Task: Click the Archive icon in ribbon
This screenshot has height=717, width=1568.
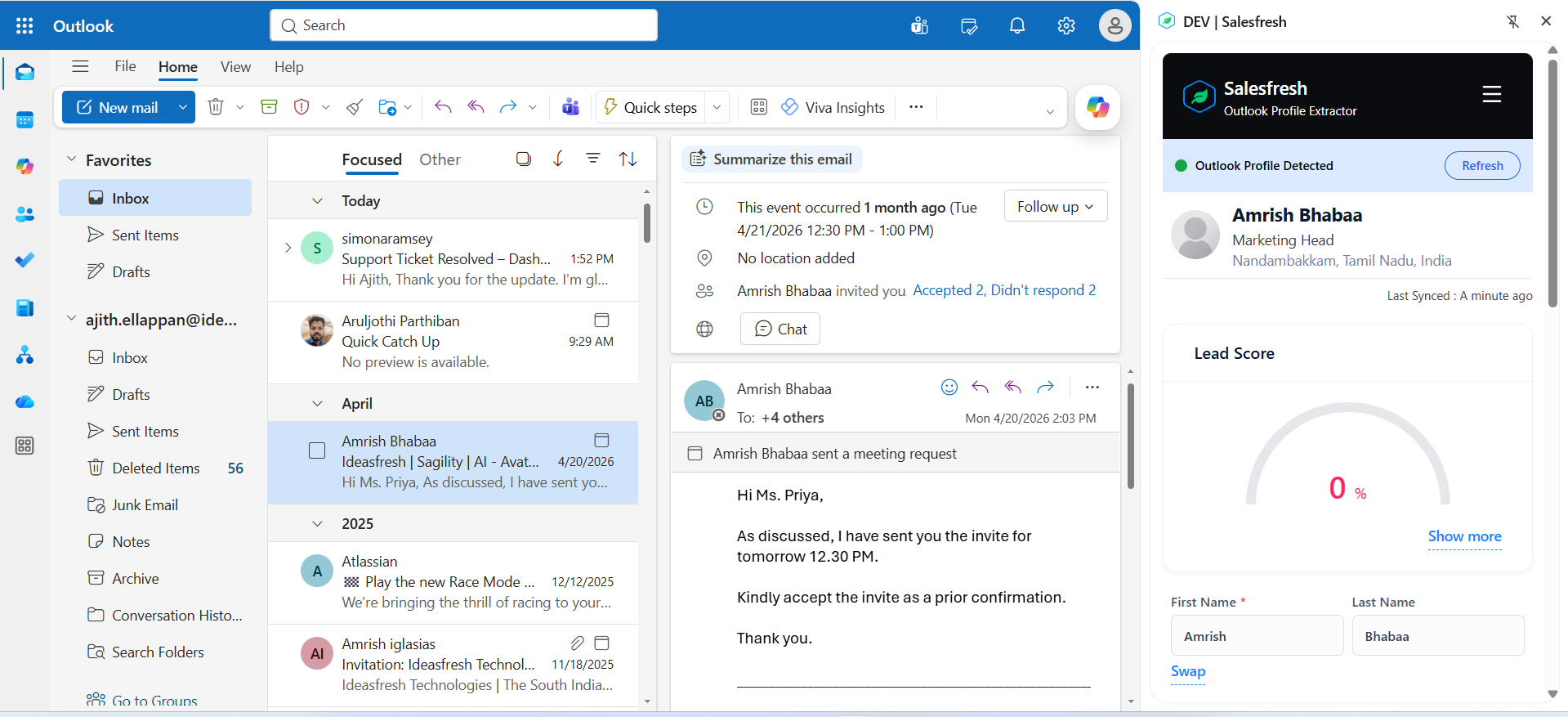Action: 269,107
